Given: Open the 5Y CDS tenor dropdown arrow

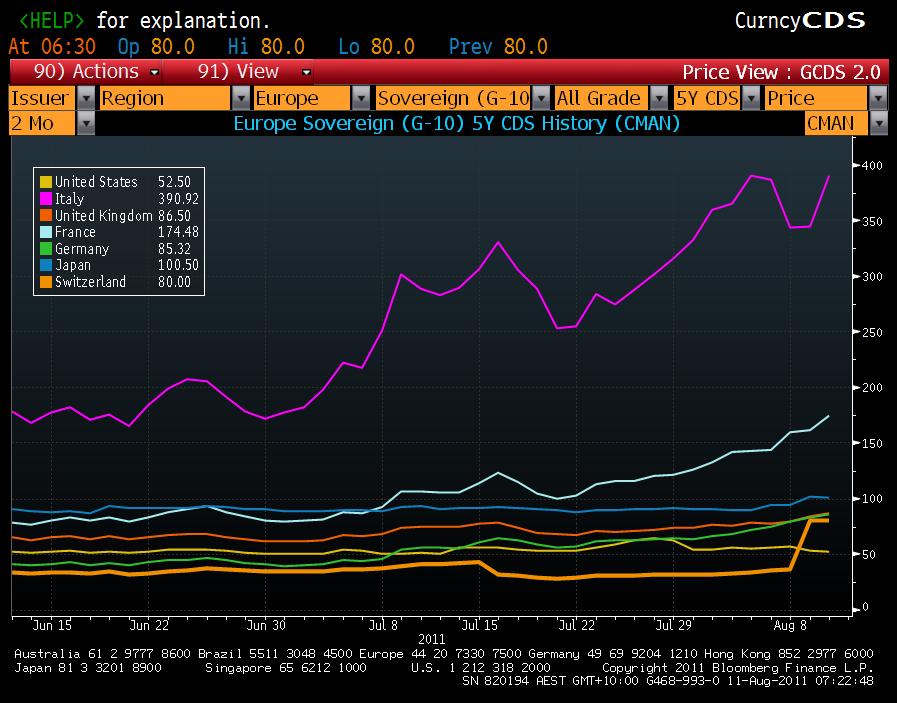Looking at the screenshot, I should (751, 98).
